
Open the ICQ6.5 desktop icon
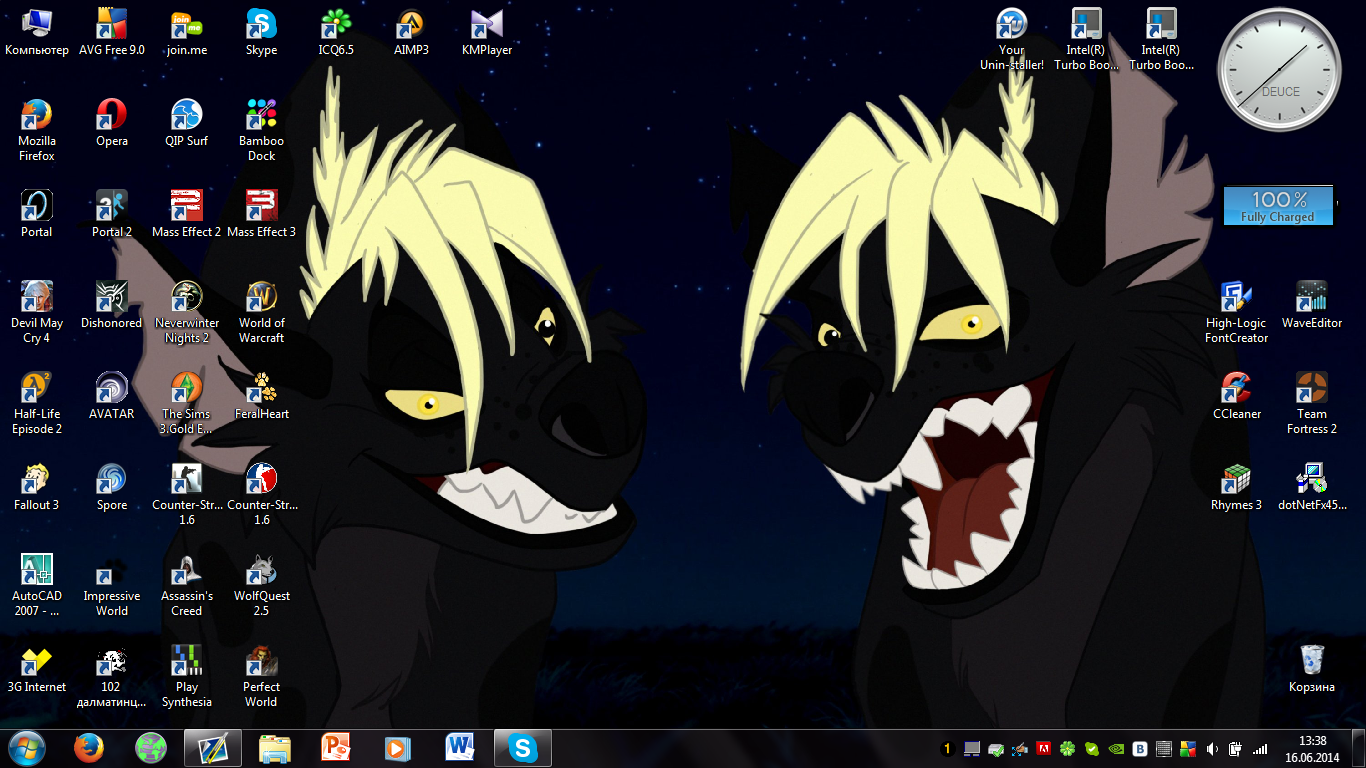pos(336,32)
